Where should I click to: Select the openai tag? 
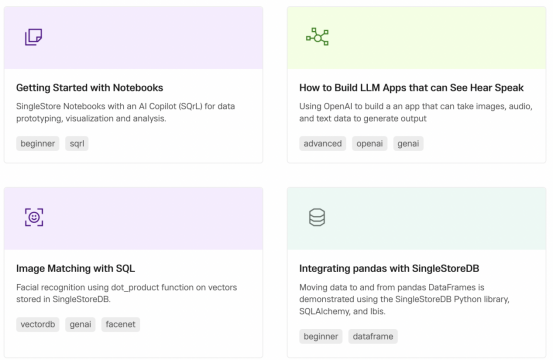click(370, 144)
